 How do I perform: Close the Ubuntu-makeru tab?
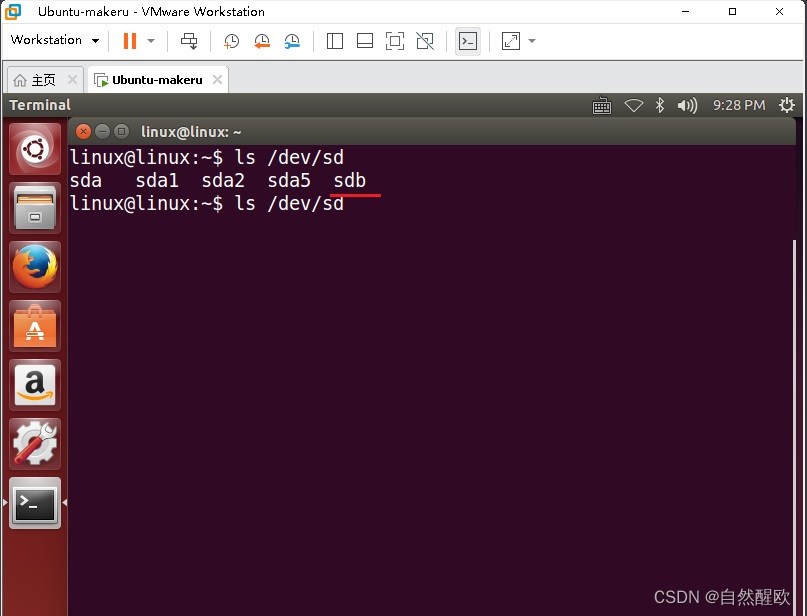[218, 80]
